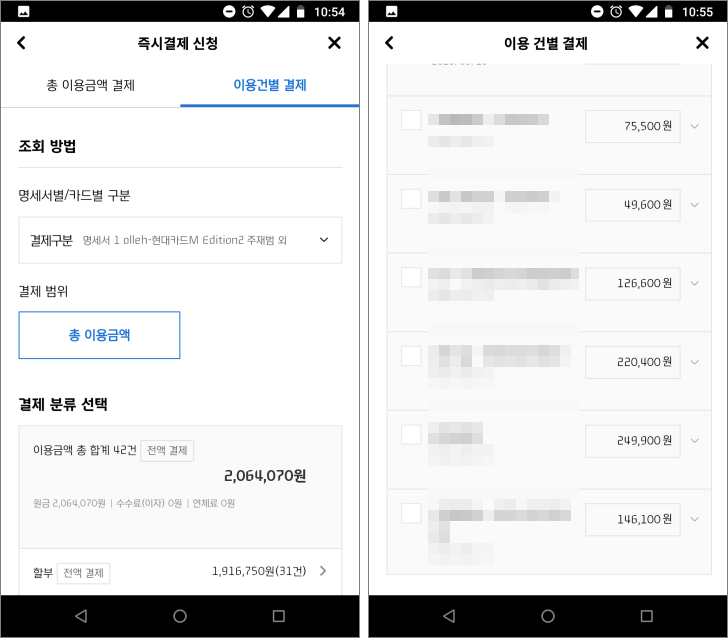Image resolution: width=728 pixels, height=638 pixels.
Task: Switch to 총 이용금액 결제 tab
Action: click(x=91, y=85)
